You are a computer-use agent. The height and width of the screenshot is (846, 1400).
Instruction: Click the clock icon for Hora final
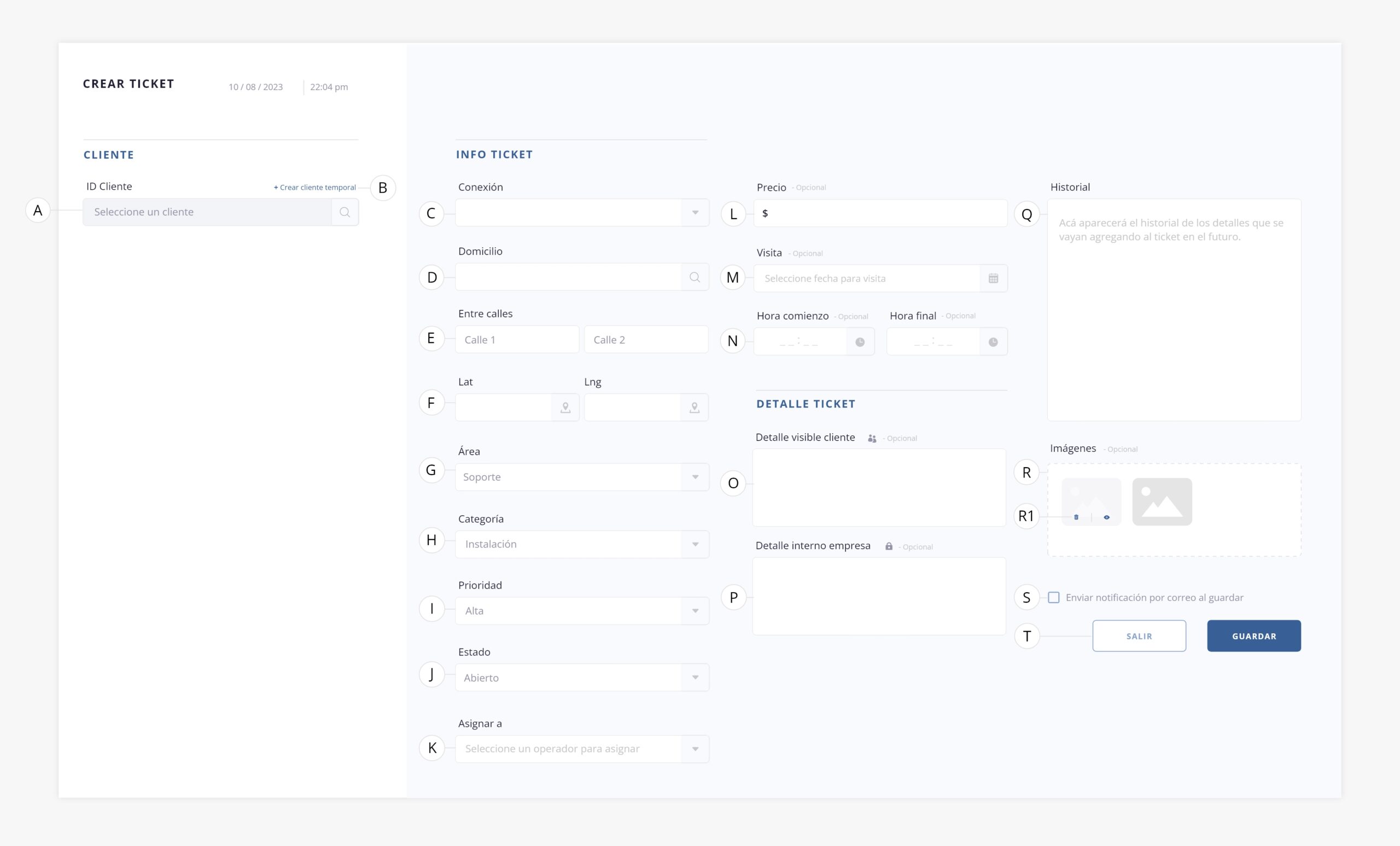tap(993, 342)
